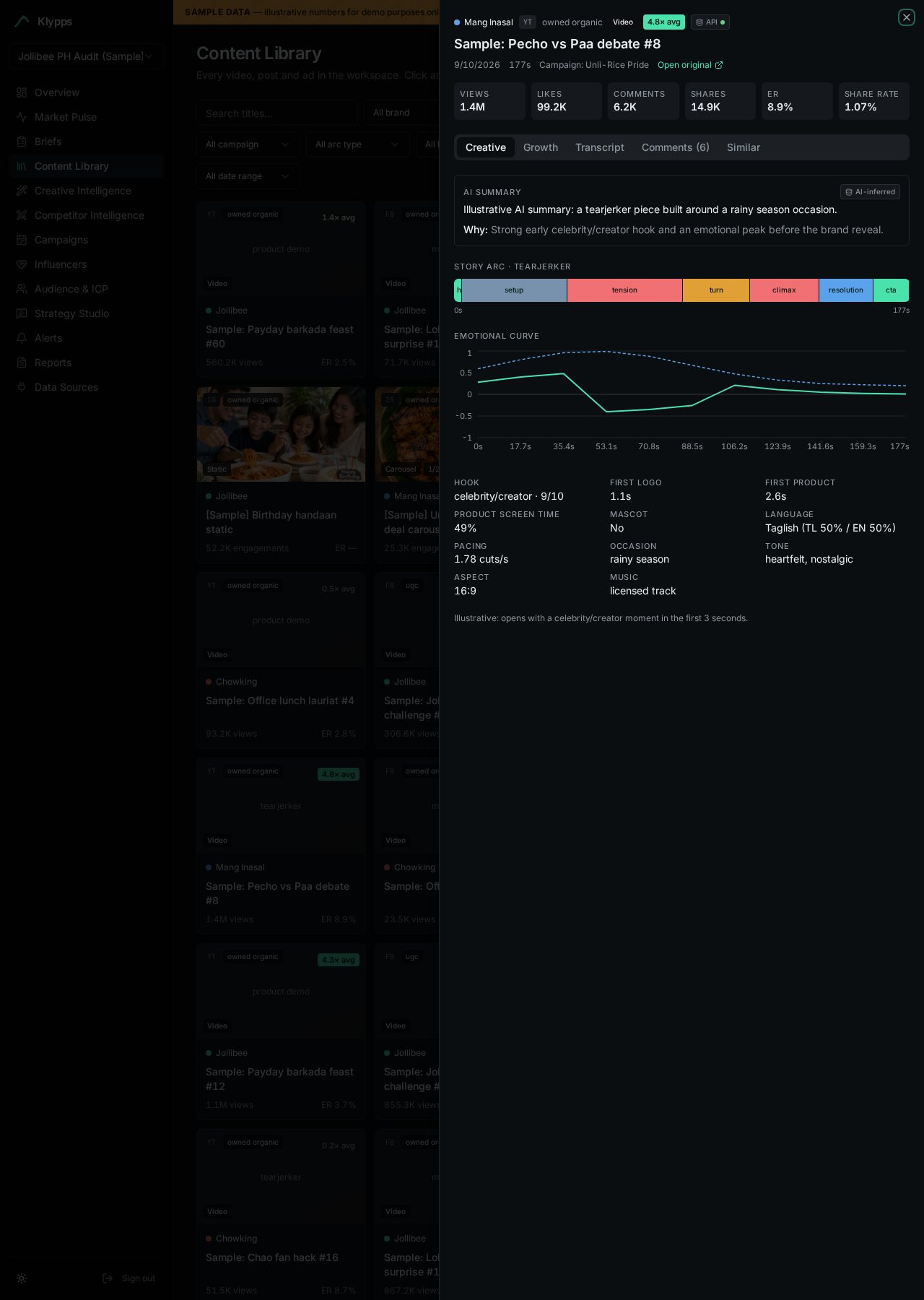Viewport: 924px width, 1300px height.
Task: Open Reports from sidebar icon
Action: (22, 363)
